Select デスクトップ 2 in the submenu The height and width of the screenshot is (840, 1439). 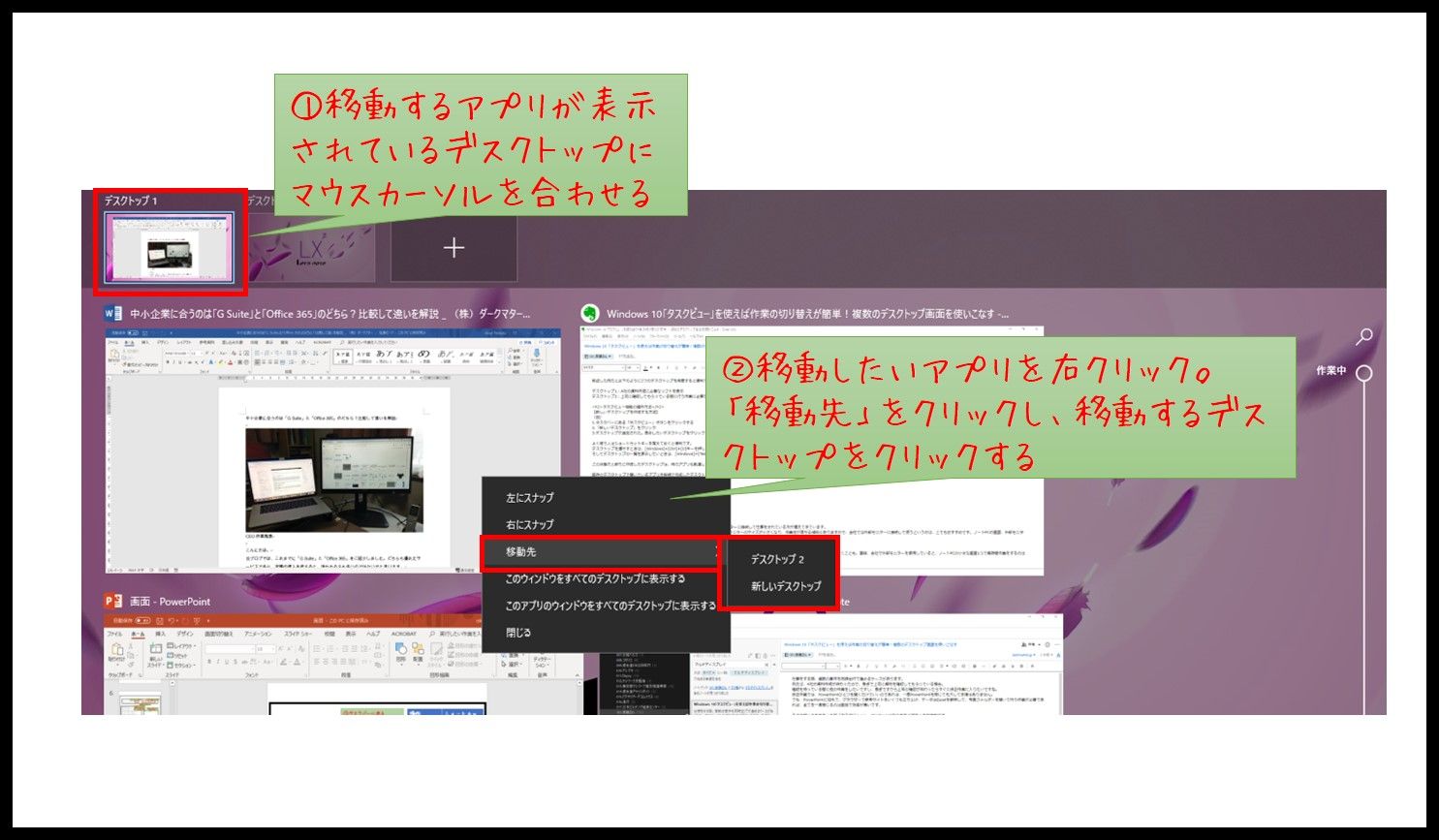[777, 560]
